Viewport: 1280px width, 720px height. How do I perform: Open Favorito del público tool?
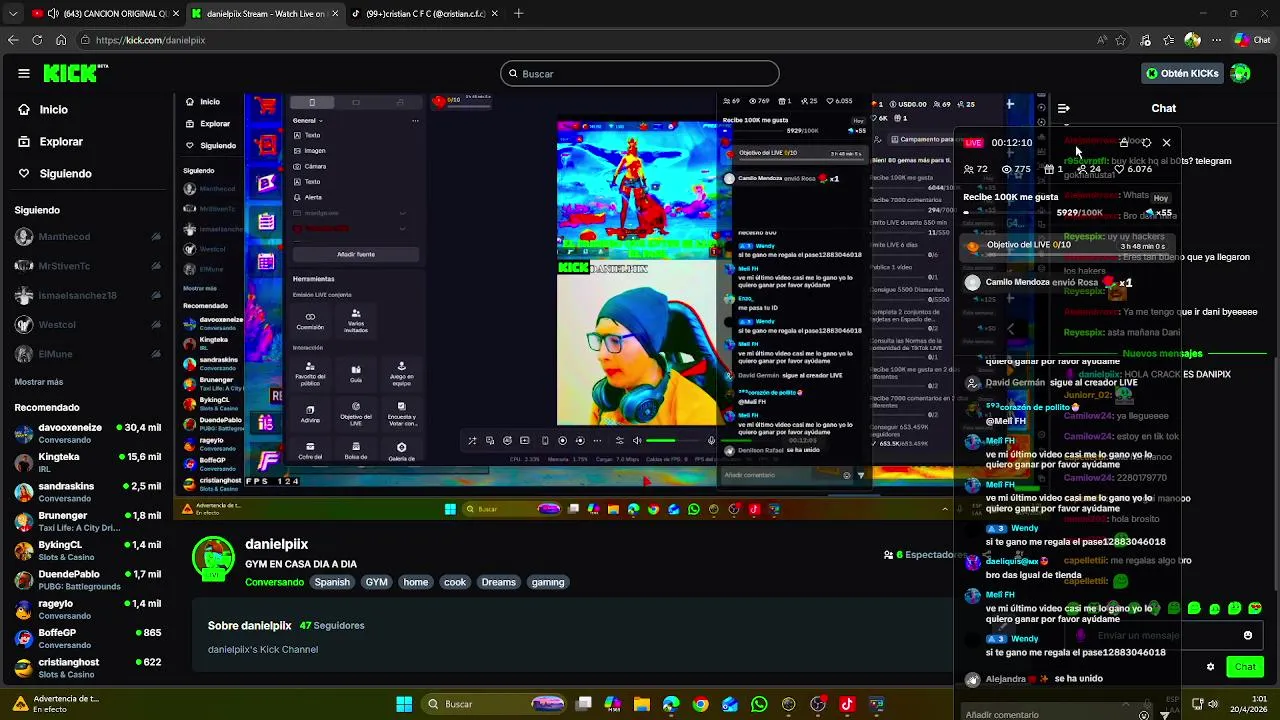tap(310, 372)
